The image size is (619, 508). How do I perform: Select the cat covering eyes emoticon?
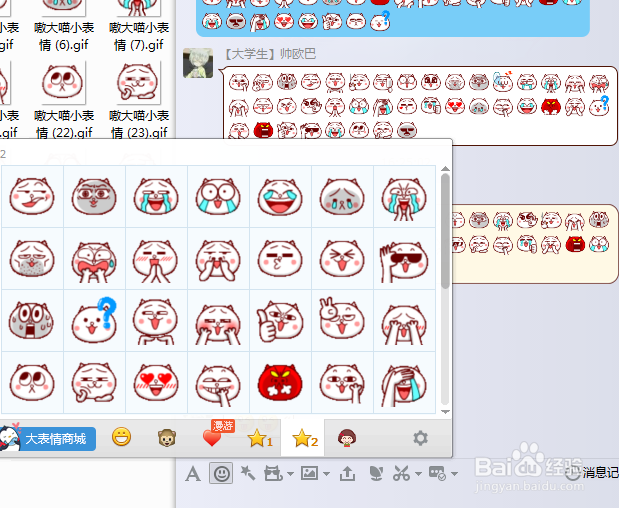point(404,321)
